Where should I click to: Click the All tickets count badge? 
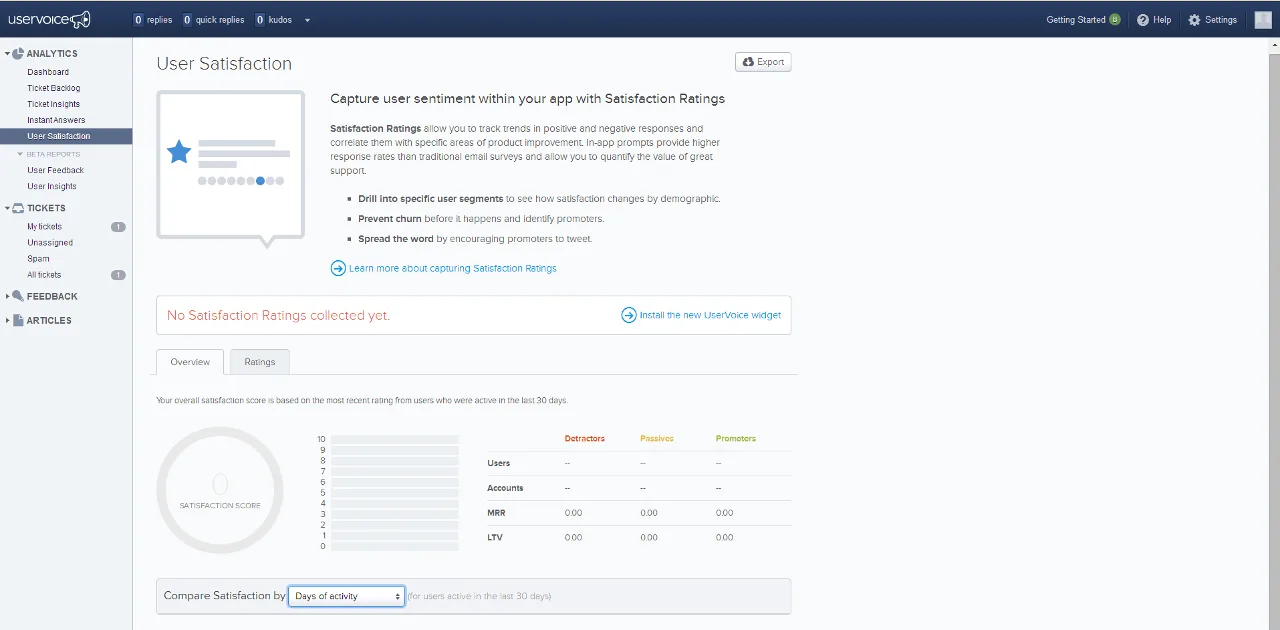coord(118,275)
